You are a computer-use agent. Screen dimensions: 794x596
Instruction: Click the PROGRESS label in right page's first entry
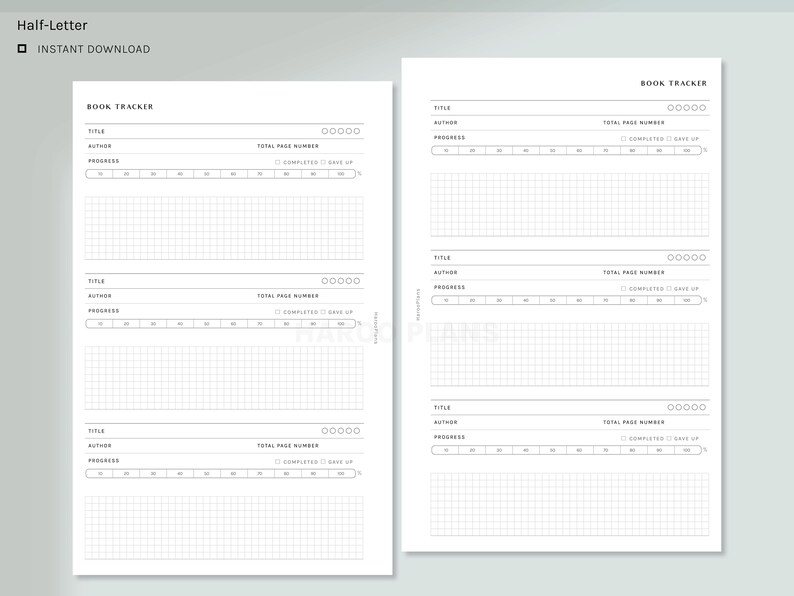coord(449,138)
